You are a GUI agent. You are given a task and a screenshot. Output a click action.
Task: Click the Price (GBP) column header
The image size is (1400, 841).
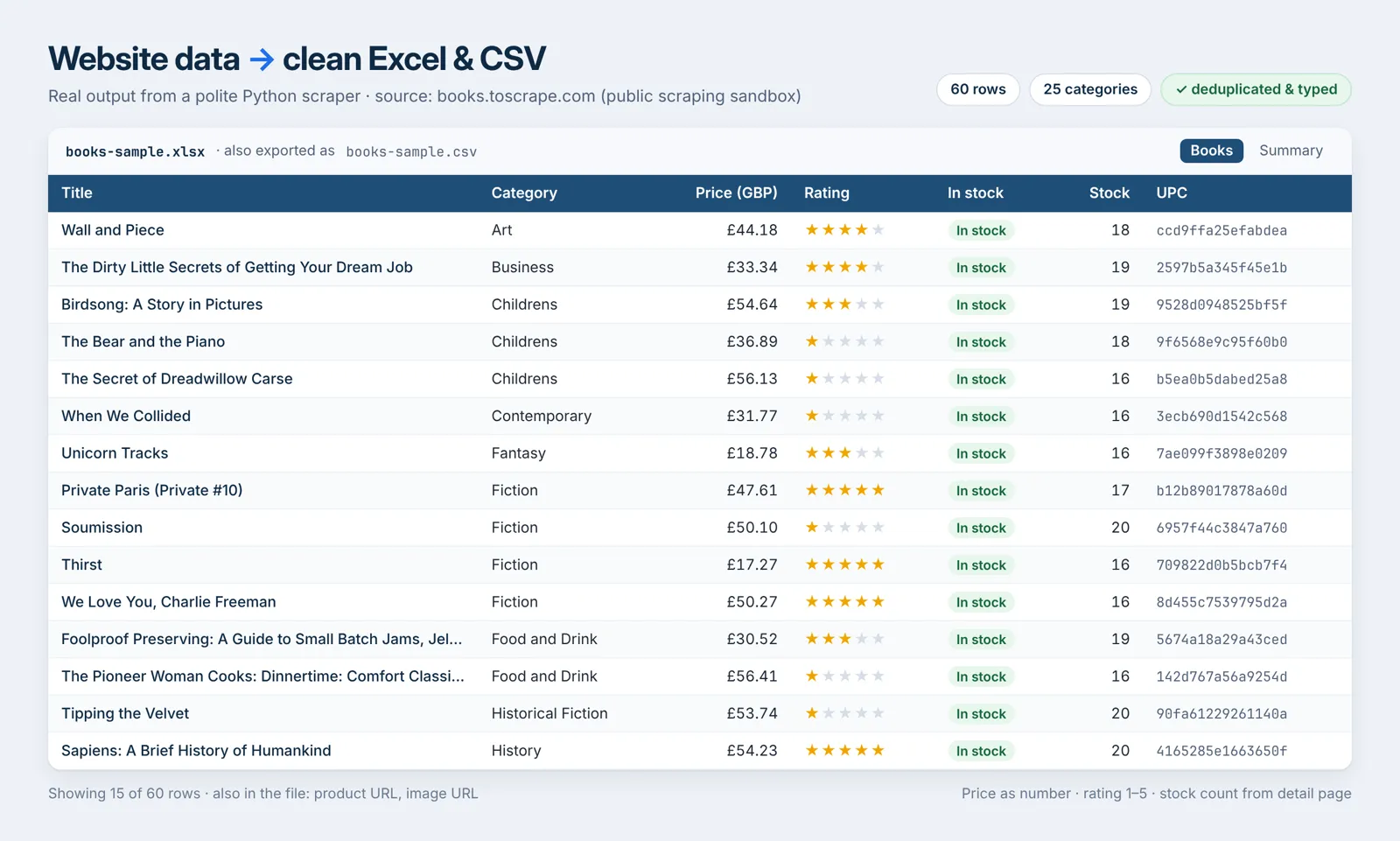tap(736, 193)
